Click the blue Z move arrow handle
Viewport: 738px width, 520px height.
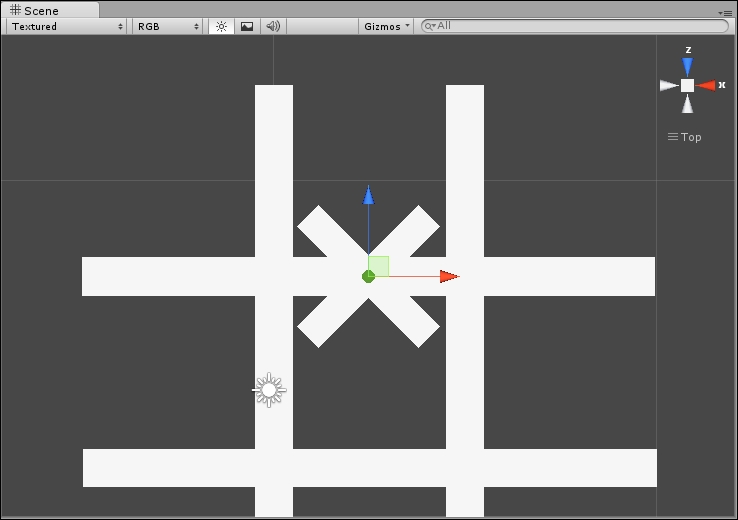click(x=369, y=195)
